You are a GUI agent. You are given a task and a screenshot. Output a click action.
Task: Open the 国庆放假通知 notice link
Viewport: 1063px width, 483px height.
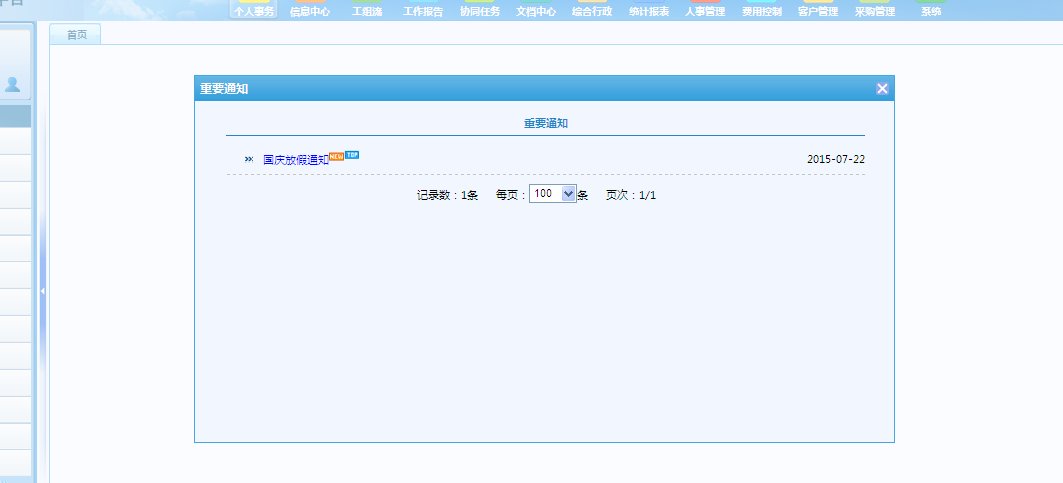pyautogui.click(x=295, y=159)
